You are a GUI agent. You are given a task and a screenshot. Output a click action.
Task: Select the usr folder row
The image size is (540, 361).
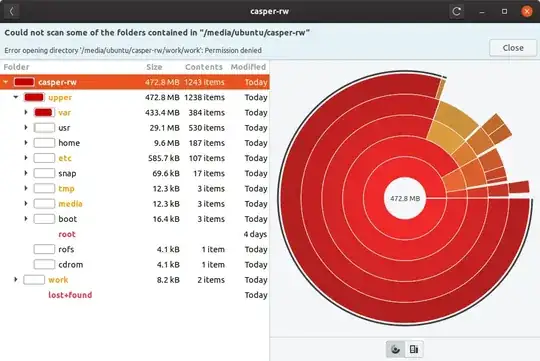[x=135, y=127]
